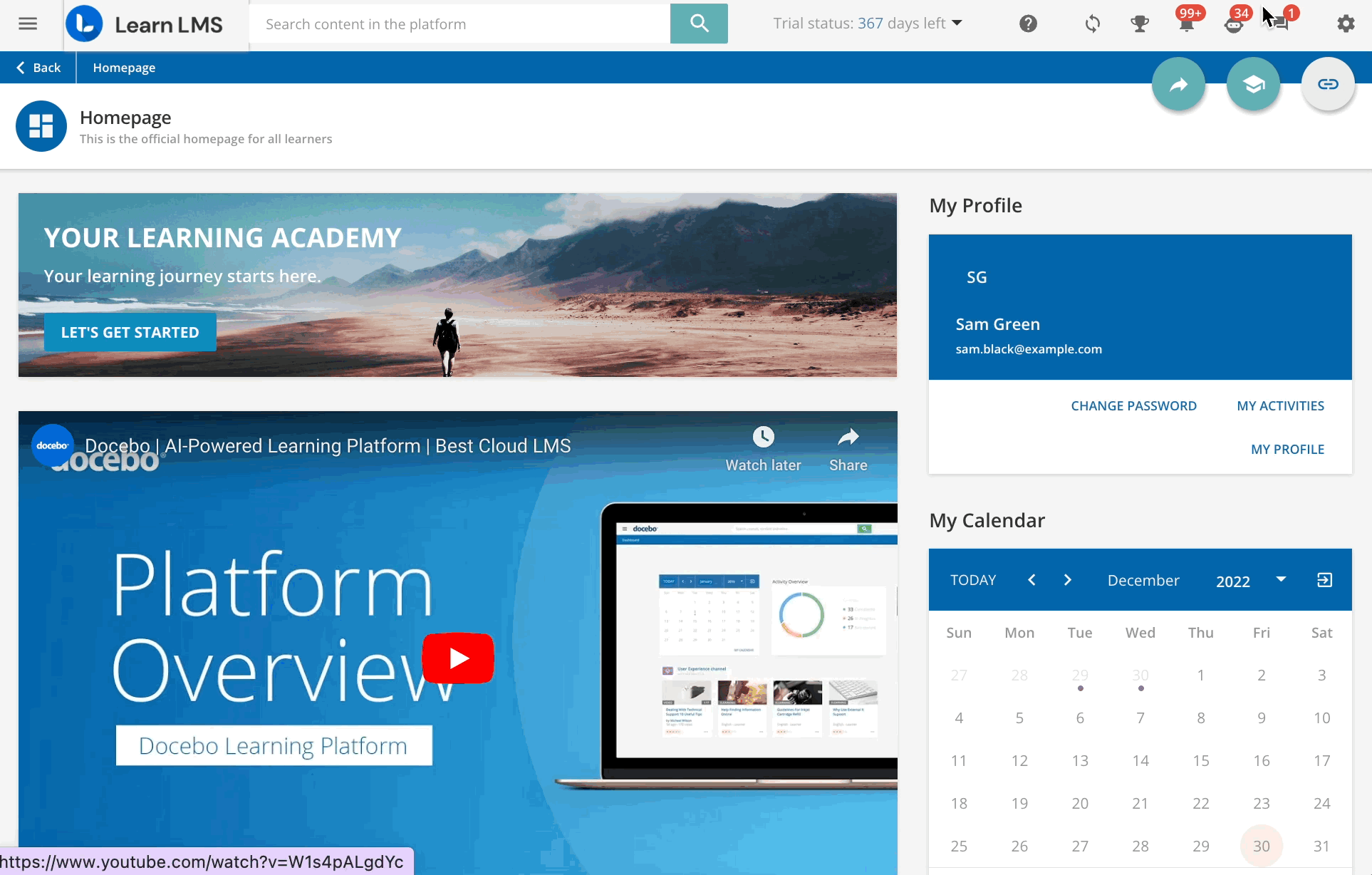Play the Platform Overview YouTube video
The width and height of the screenshot is (1372, 875).
458,658
